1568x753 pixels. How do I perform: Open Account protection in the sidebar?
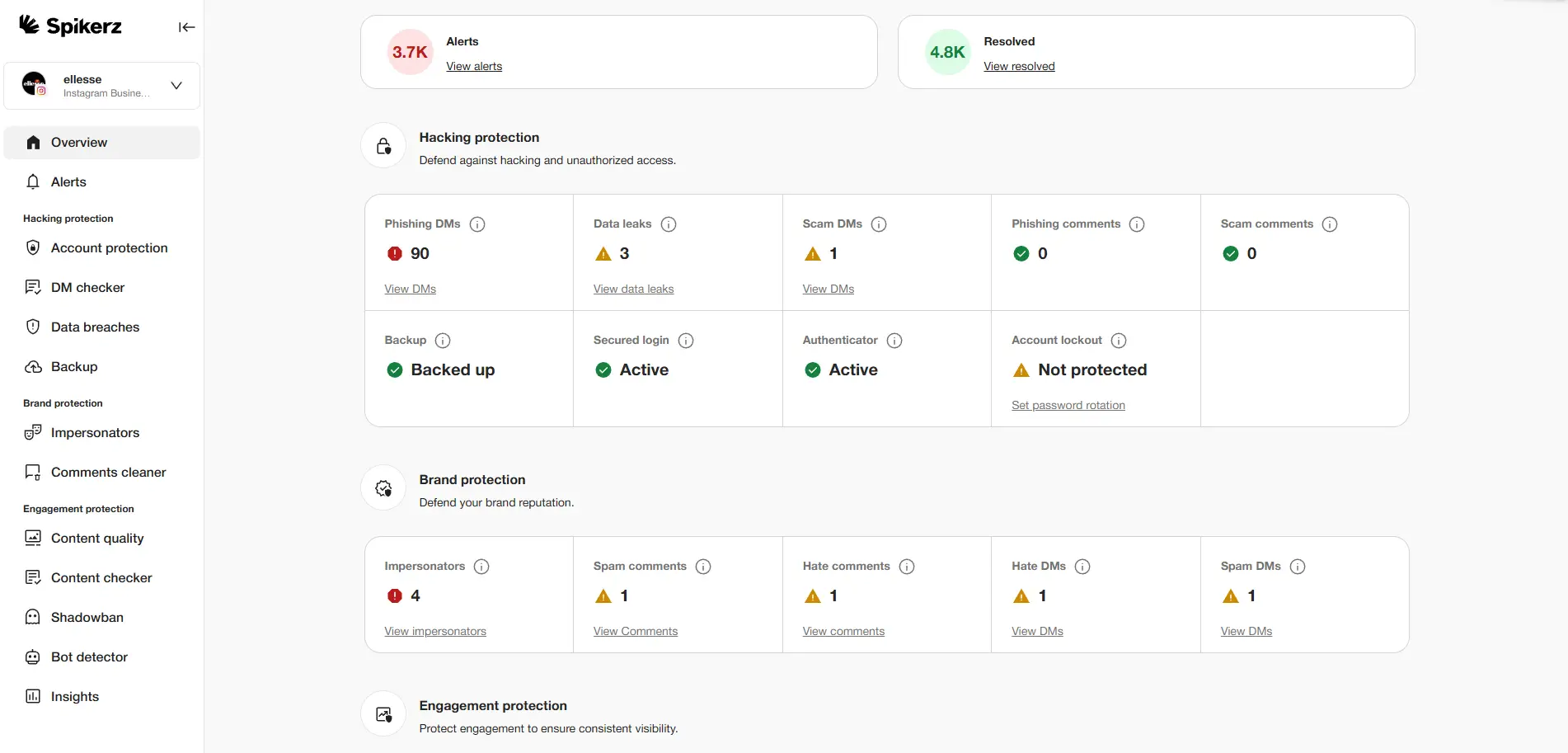[x=108, y=247]
